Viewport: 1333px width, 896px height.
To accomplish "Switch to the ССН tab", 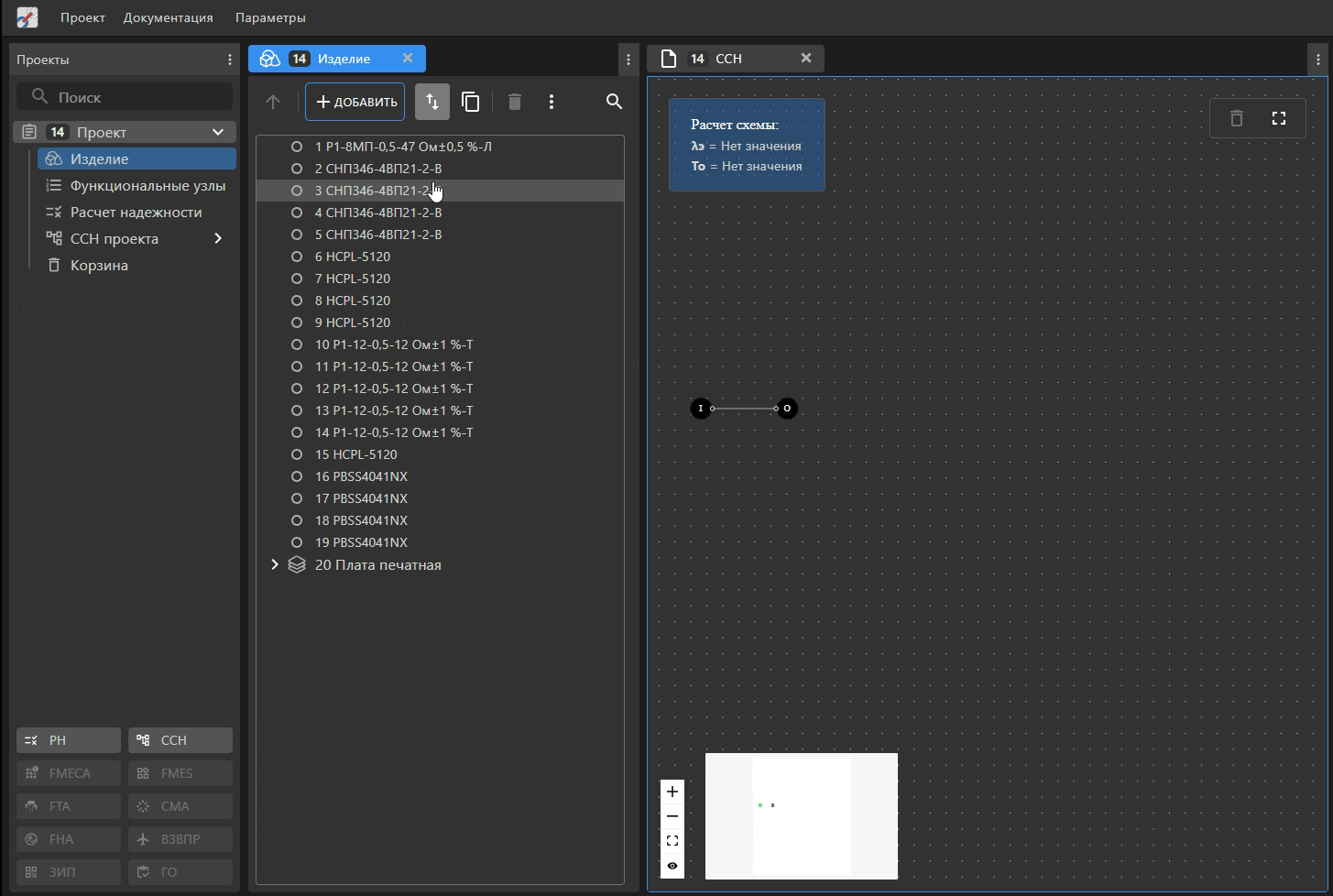I will pyautogui.click(x=728, y=59).
